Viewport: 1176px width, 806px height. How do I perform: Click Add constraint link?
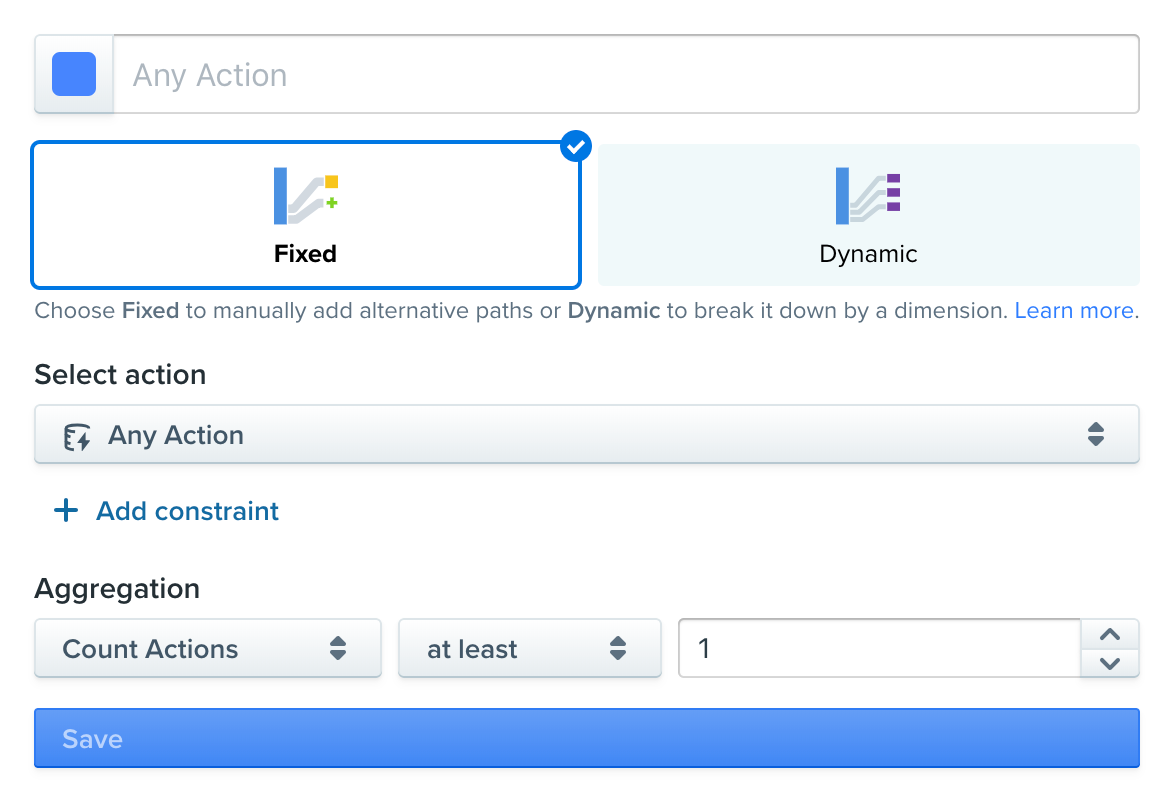click(x=187, y=511)
